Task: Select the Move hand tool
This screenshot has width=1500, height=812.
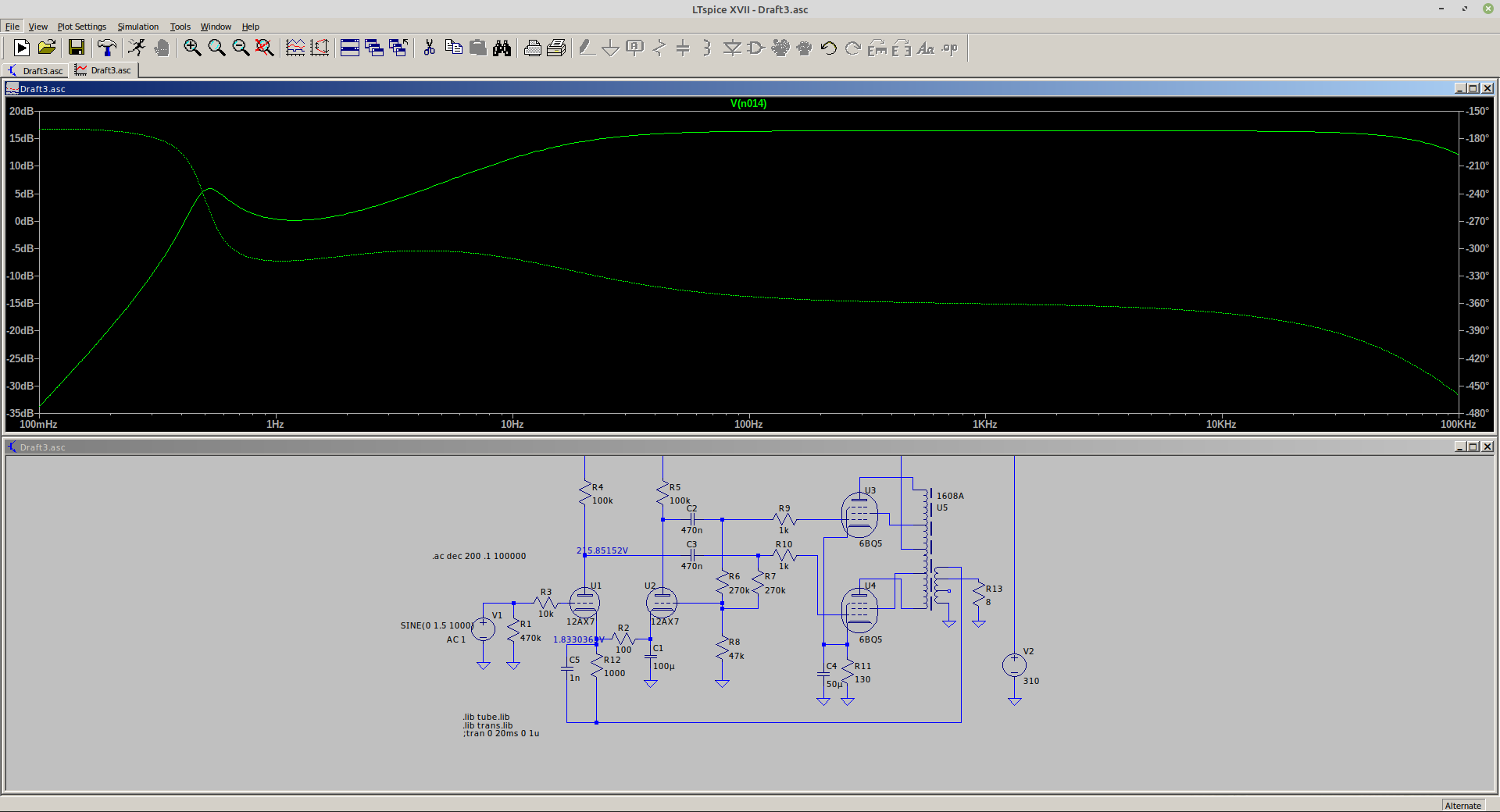Action: coord(780,48)
